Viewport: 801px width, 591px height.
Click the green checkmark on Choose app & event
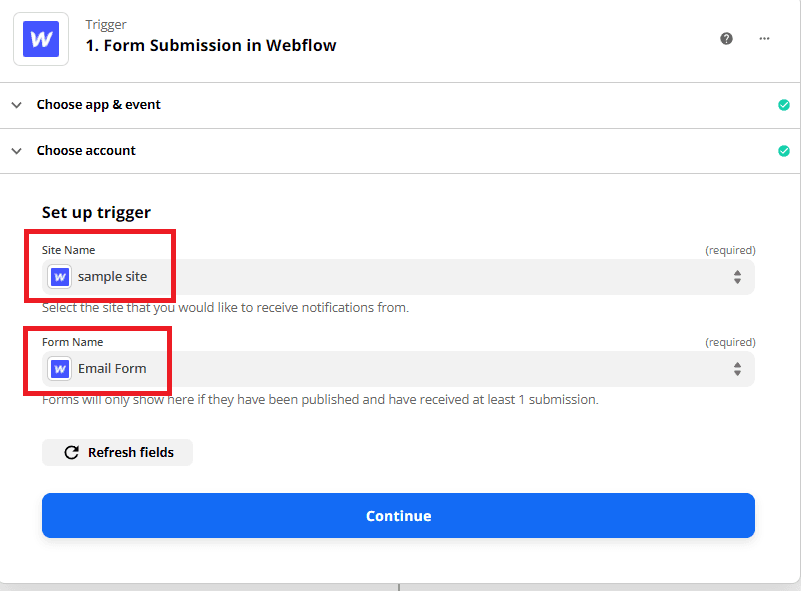pos(784,104)
